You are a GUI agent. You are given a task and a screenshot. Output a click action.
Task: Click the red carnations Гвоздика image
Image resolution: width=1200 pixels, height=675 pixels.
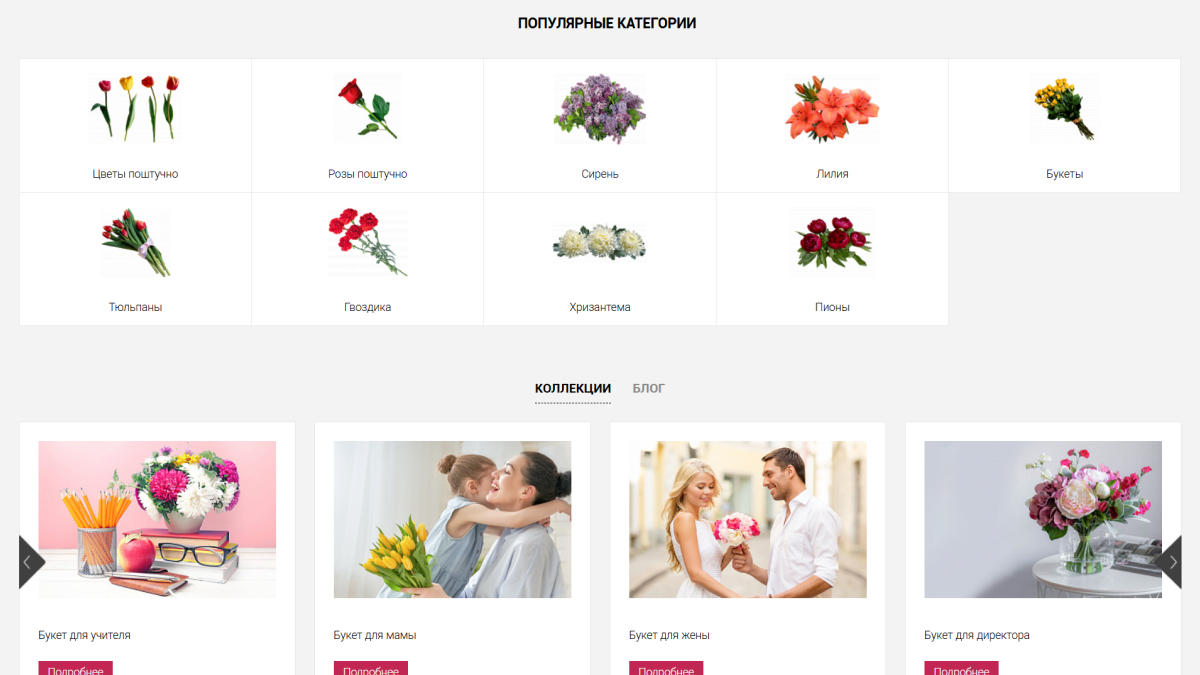[x=367, y=242]
